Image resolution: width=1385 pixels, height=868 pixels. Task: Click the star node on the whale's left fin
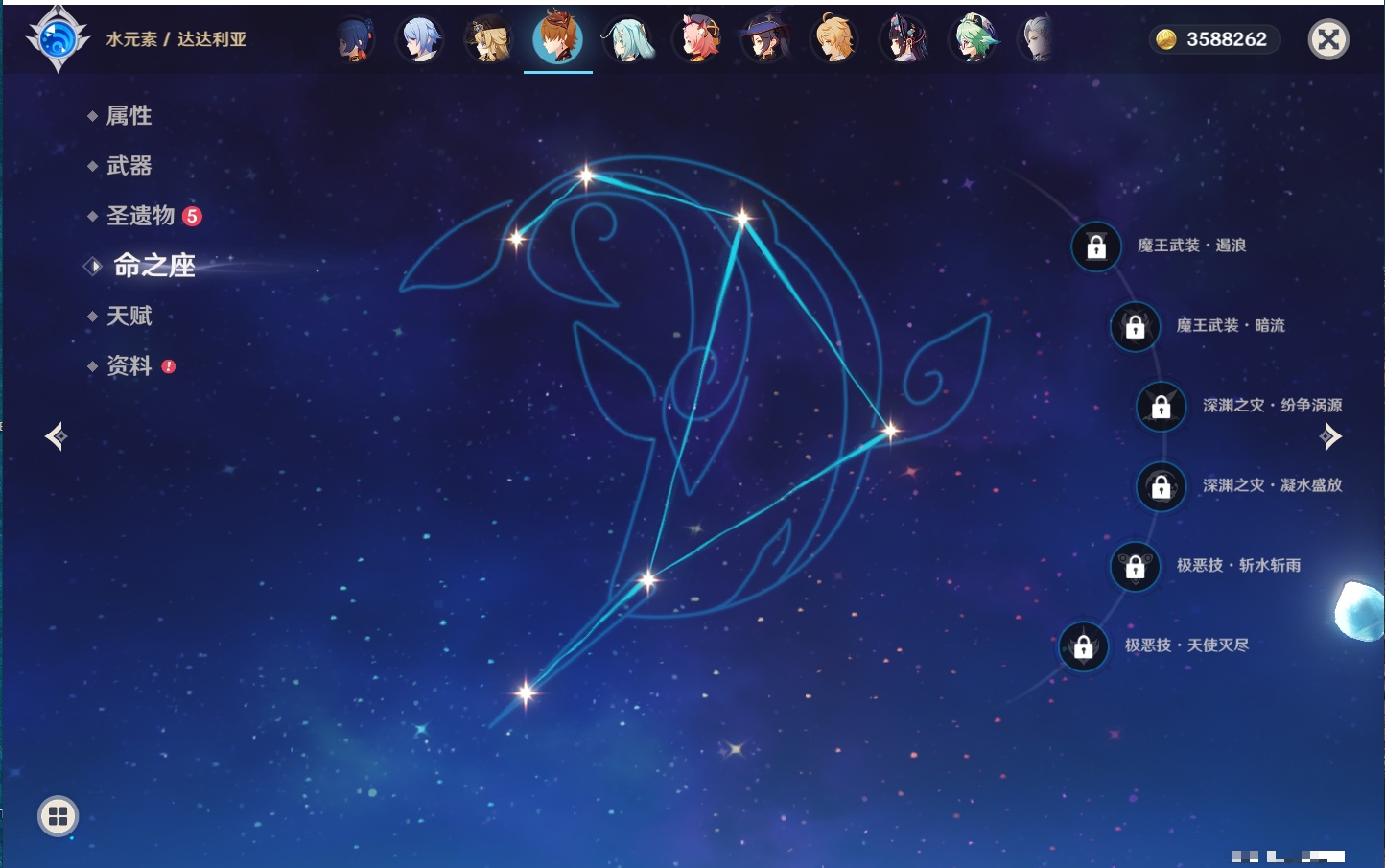click(x=517, y=238)
